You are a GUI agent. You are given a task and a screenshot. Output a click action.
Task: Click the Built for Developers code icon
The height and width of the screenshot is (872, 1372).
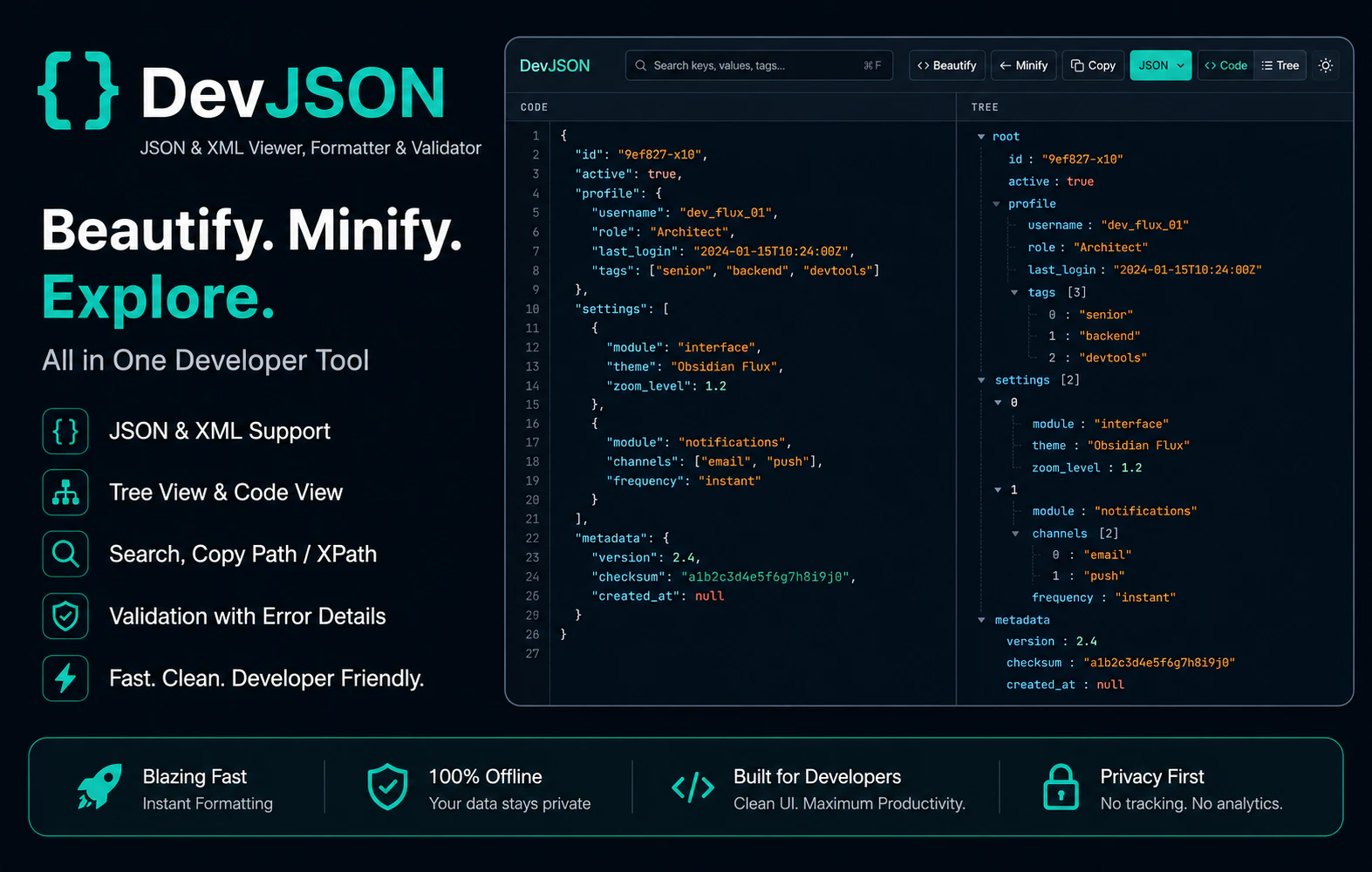tap(693, 788)
